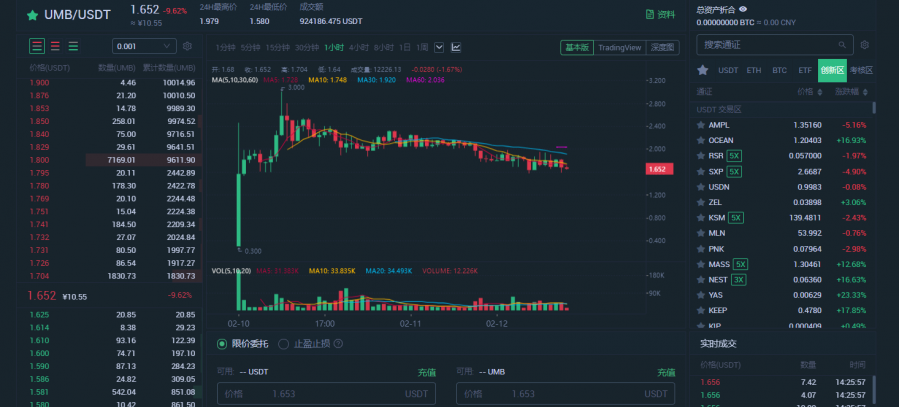The image size is (899, 407).
Task: Sort market list by 通证 name
Action: [704, 92]
